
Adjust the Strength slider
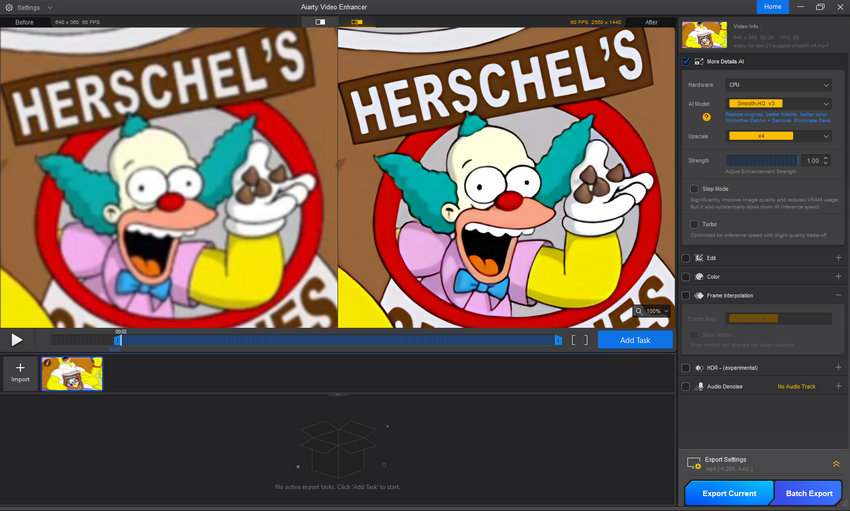(762, 160)
